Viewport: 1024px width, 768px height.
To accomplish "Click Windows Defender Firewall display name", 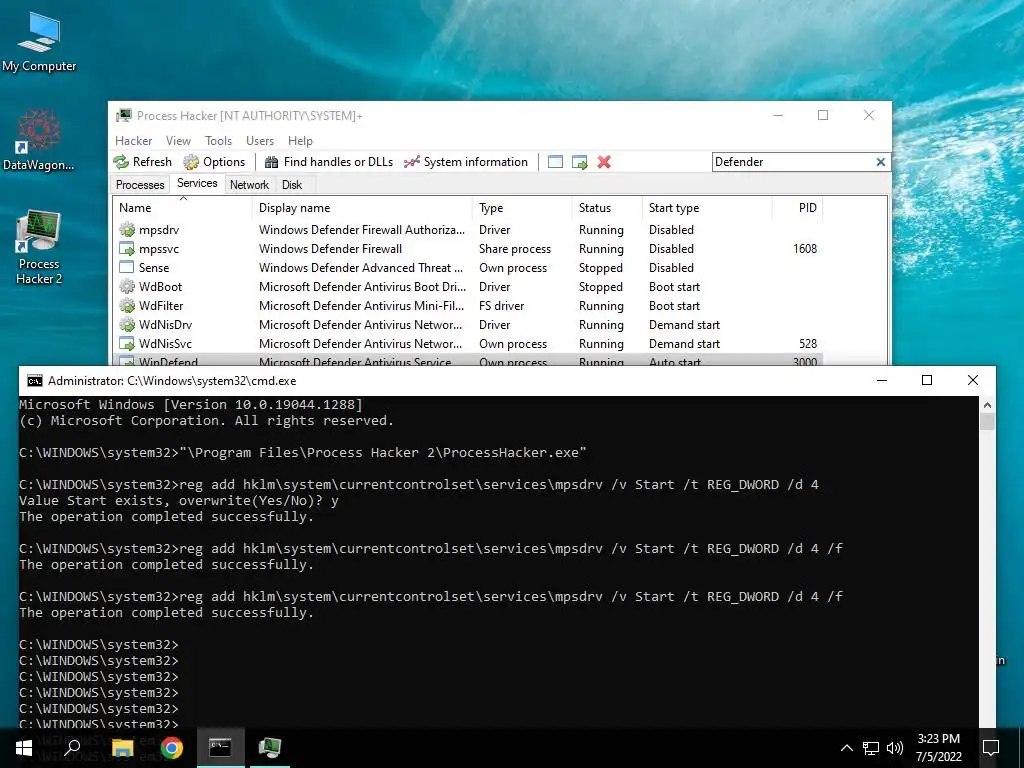I will tap(330, 249).
